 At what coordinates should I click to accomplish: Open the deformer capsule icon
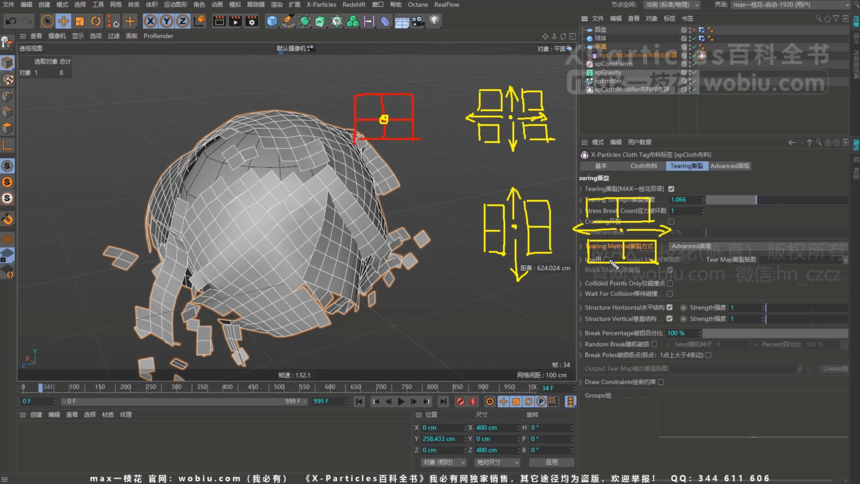tap(385, 21)
